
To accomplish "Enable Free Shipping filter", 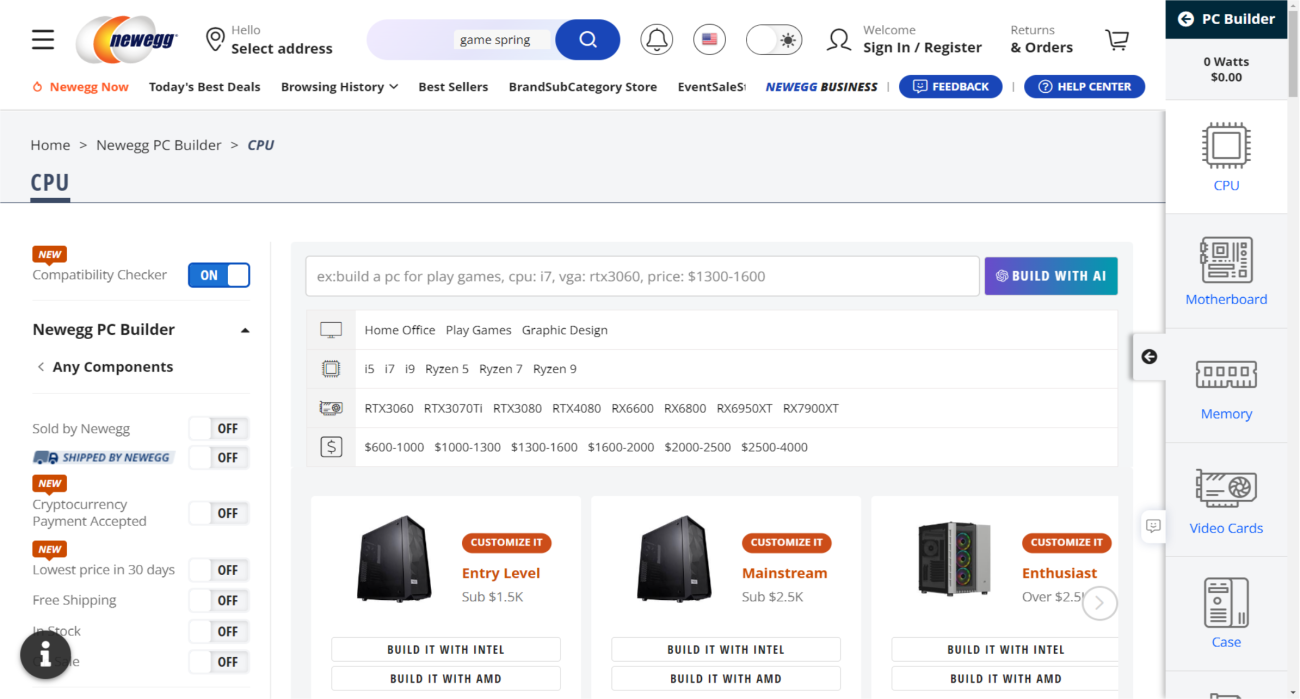I will [219, 600].
